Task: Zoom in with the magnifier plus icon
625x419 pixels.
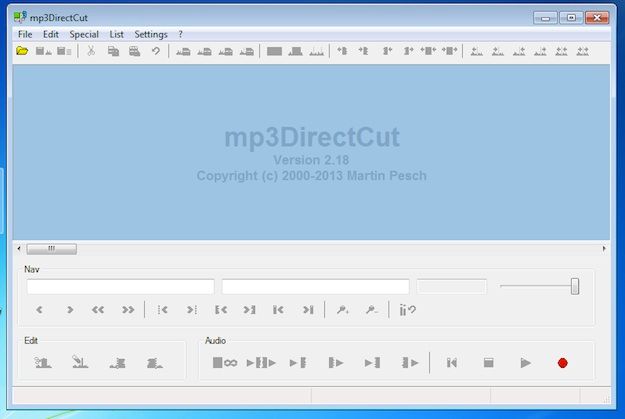Action: coord(342,310)
